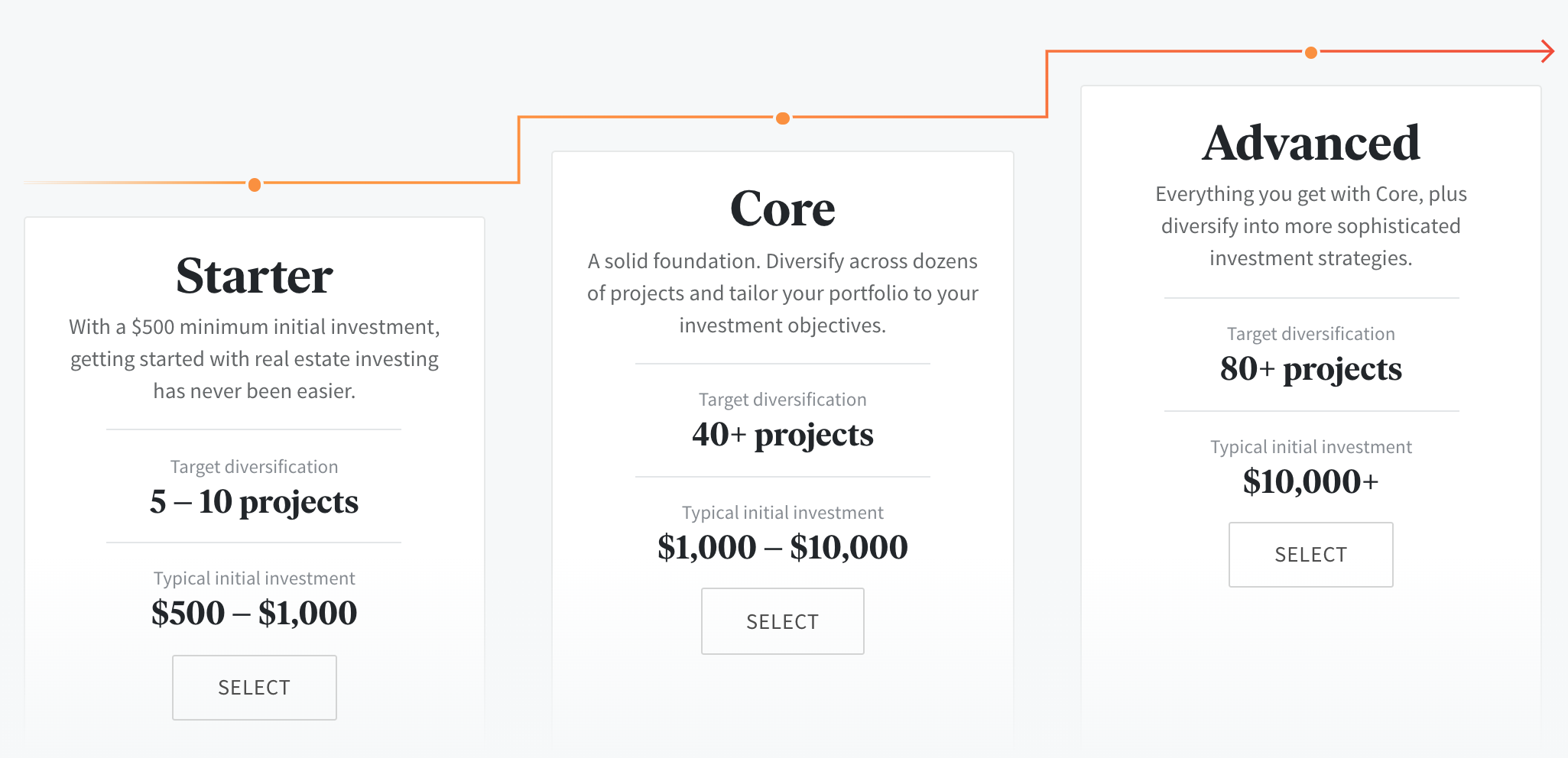This screenshot has width=1568, height=758.
Task: Click the '$1,000 – $10,000' investment amount
Action: pos(783,547)
